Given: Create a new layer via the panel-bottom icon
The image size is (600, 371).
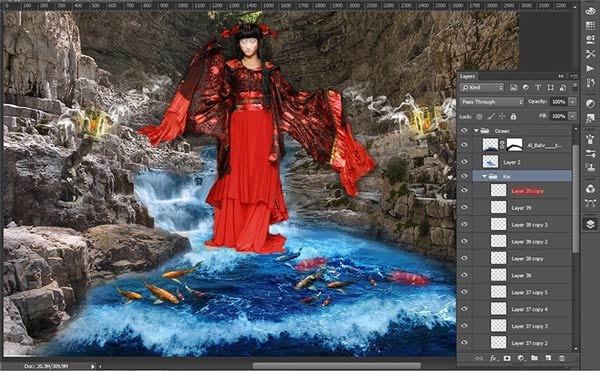Looking at the screenshot, I should [x=548, y=358].
